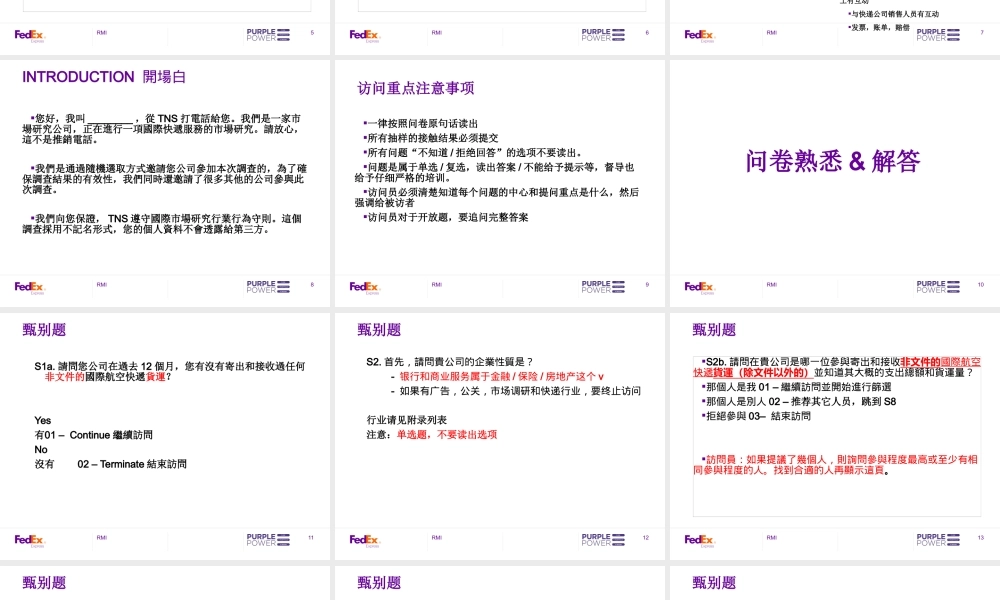Click the FedEx logo on slide 9
The height and width of the screenshot is (600, 1000).
(x=364, y=287)
